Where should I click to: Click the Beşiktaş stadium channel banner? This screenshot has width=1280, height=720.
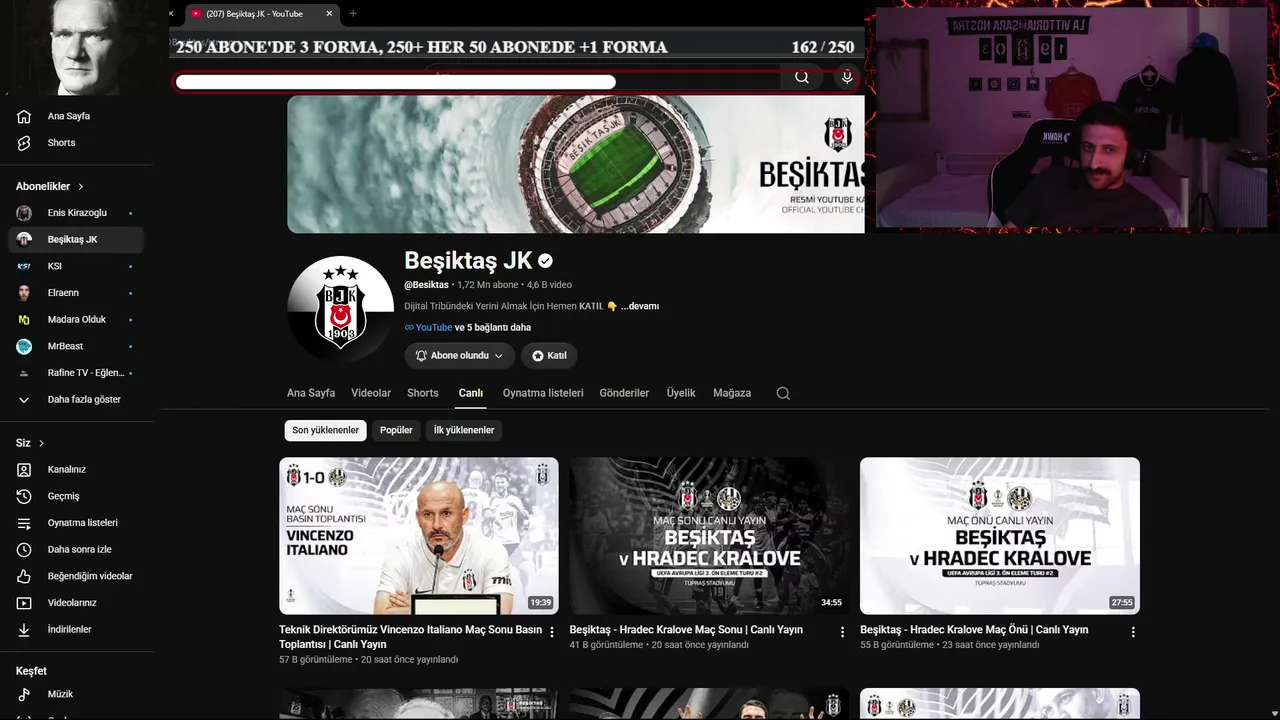tap(576, 164)
